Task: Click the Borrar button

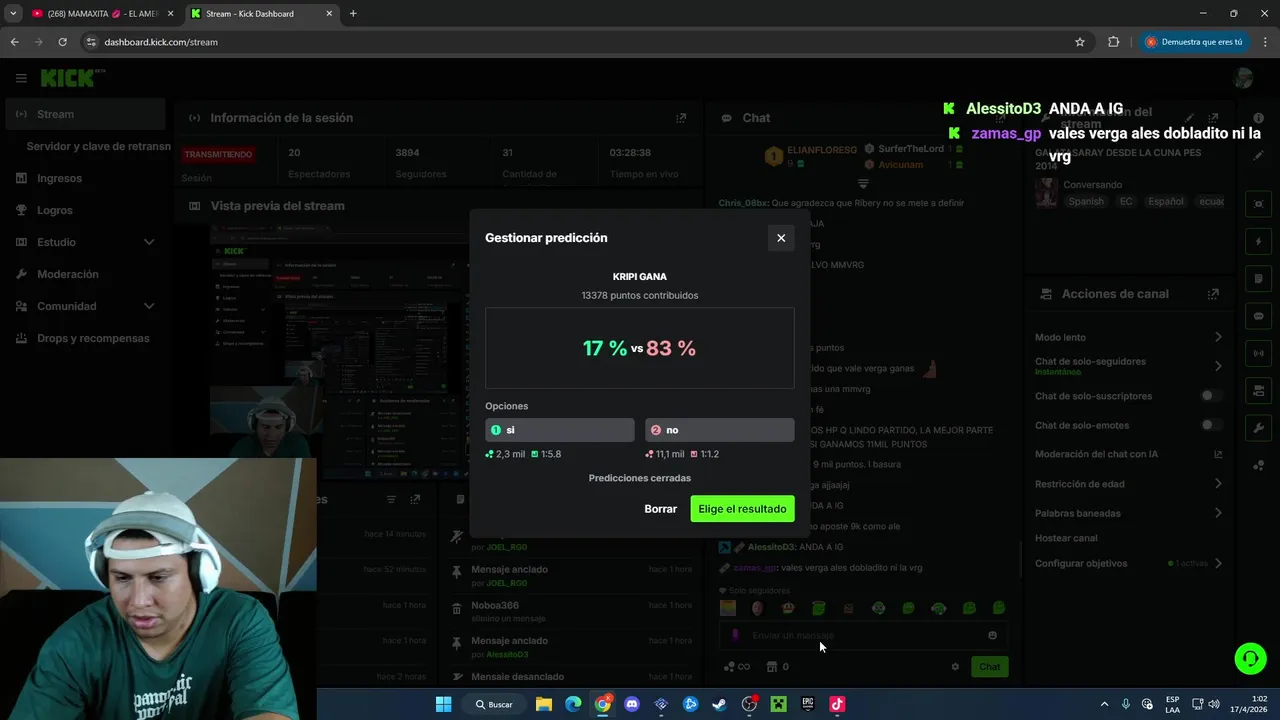Action: point(660,509)
